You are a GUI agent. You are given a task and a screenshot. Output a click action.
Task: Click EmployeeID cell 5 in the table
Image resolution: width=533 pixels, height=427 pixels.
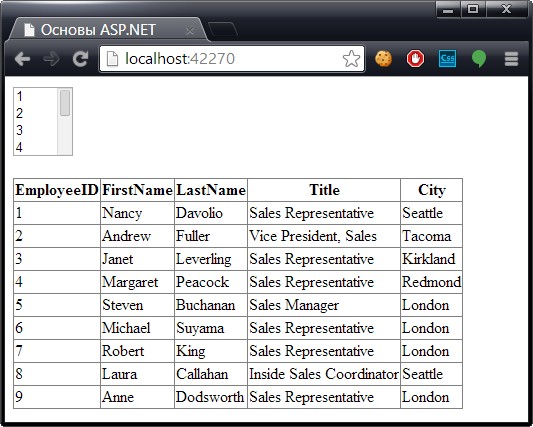[57, 305]
